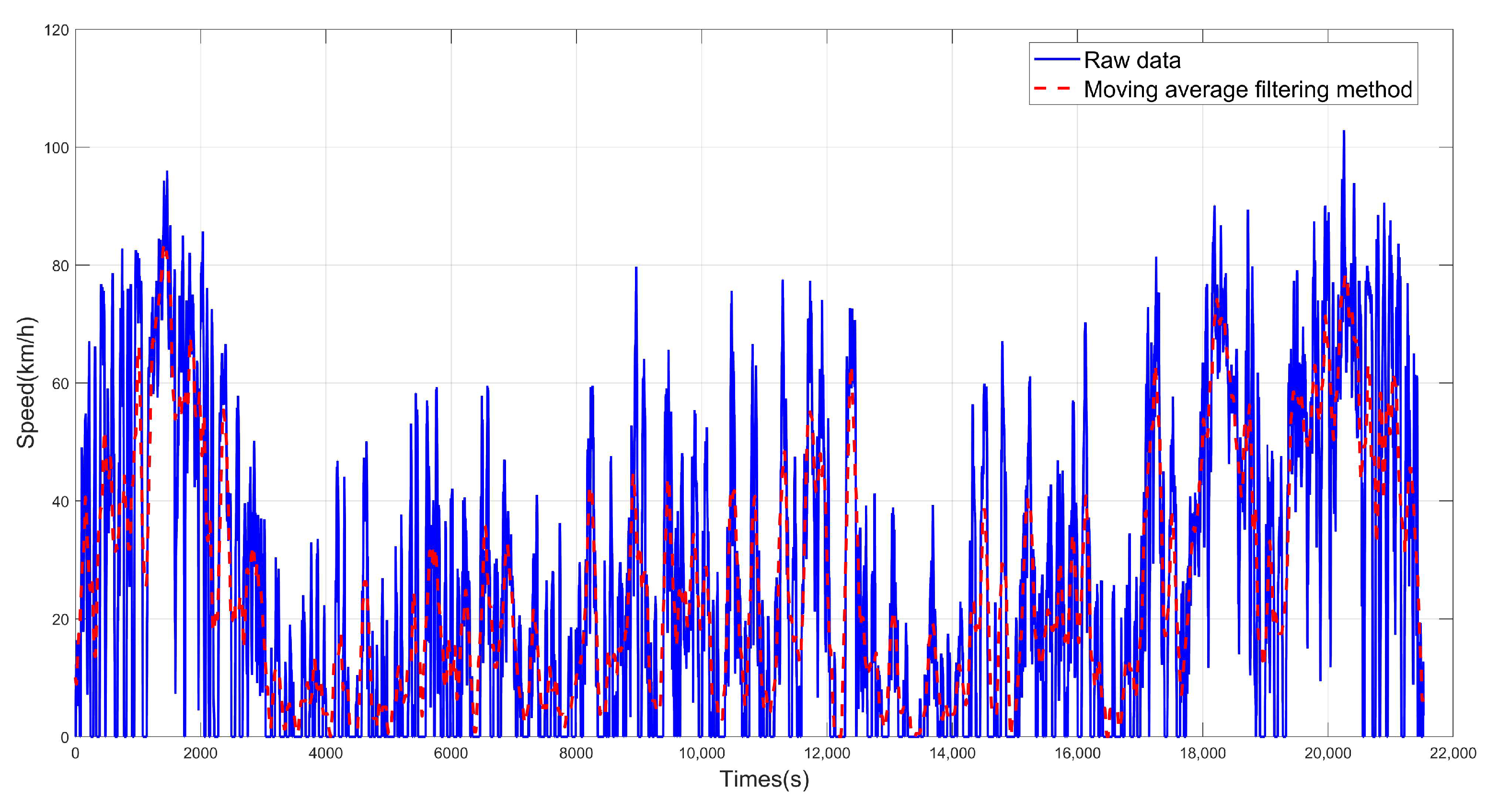Click the x-axis tick label 2000
The width and height of the screenshot is (1499, 812).
pyautogui.click(x=200, y=753)
